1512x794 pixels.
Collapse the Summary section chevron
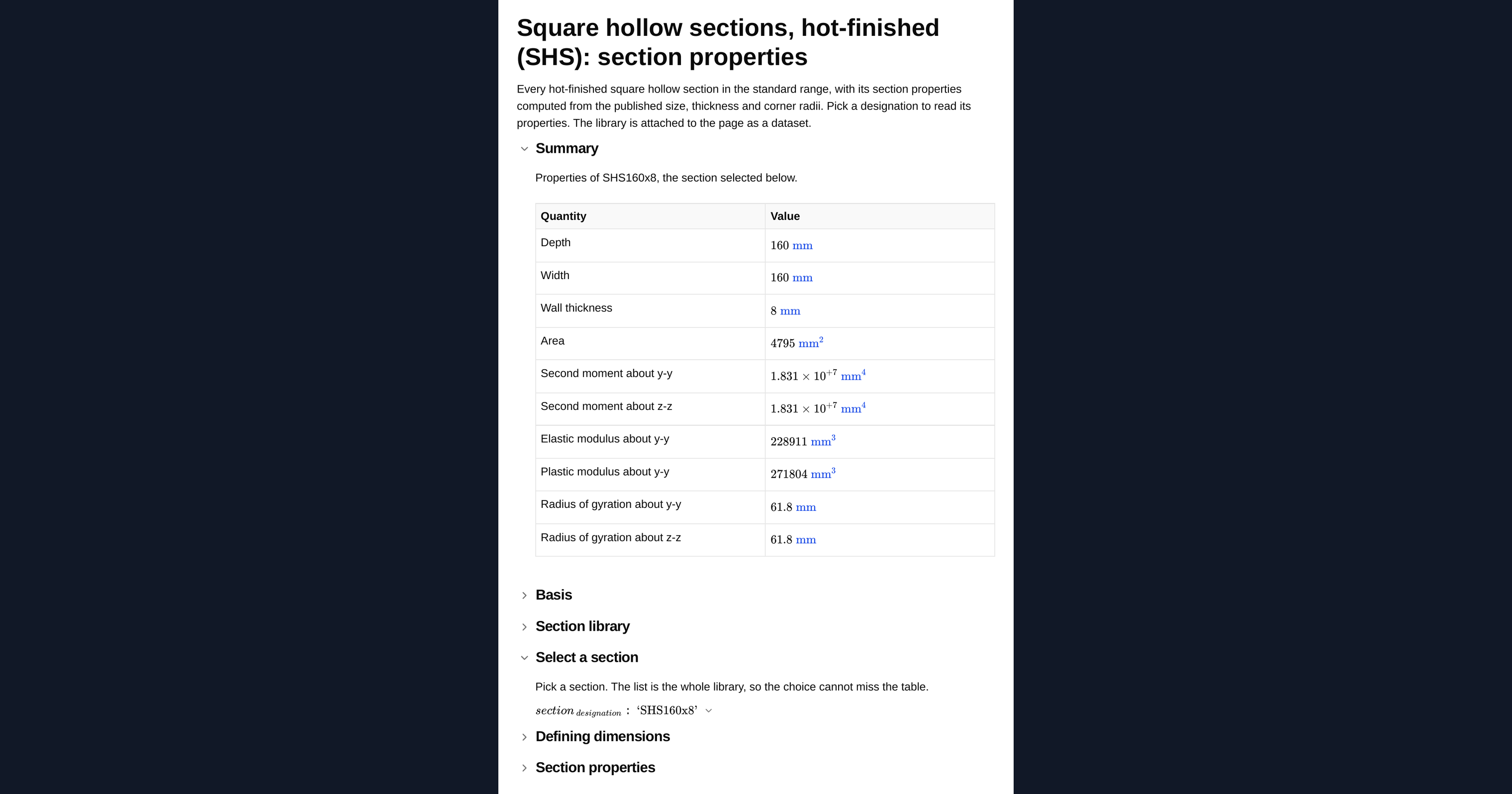(524, 149)
